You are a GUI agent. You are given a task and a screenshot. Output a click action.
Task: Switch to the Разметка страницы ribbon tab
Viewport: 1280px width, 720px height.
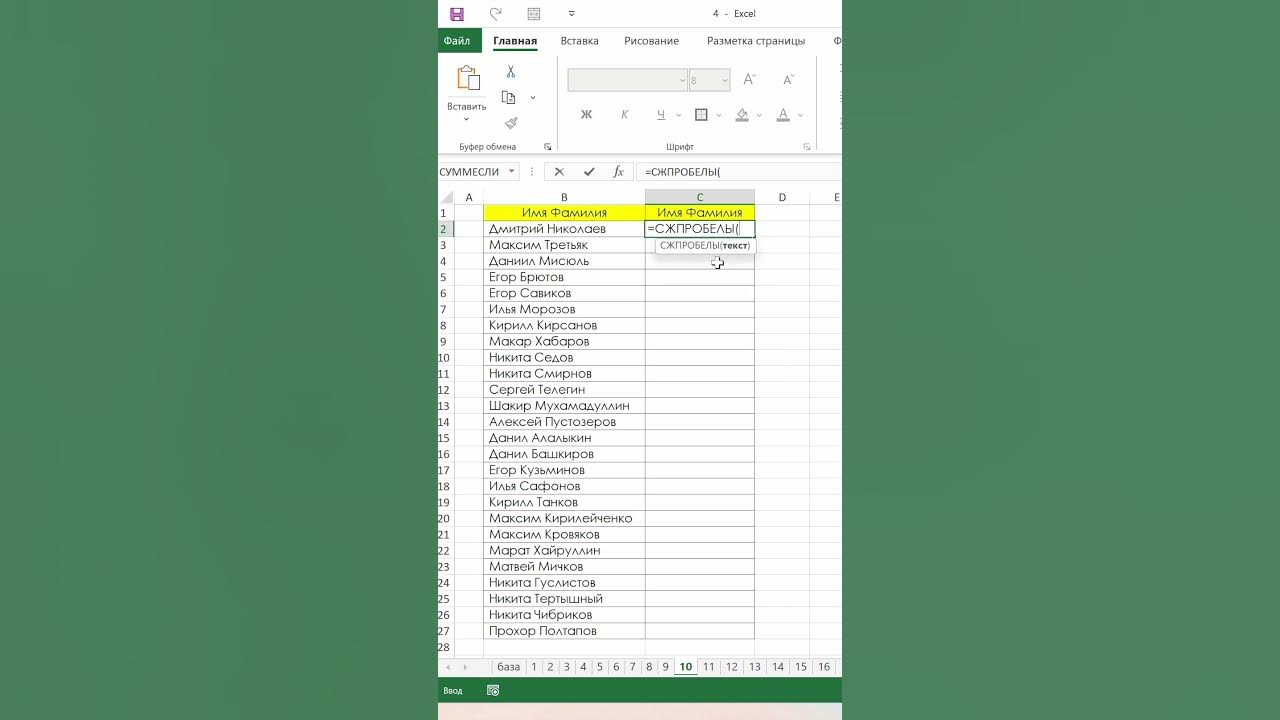(756, 41)
